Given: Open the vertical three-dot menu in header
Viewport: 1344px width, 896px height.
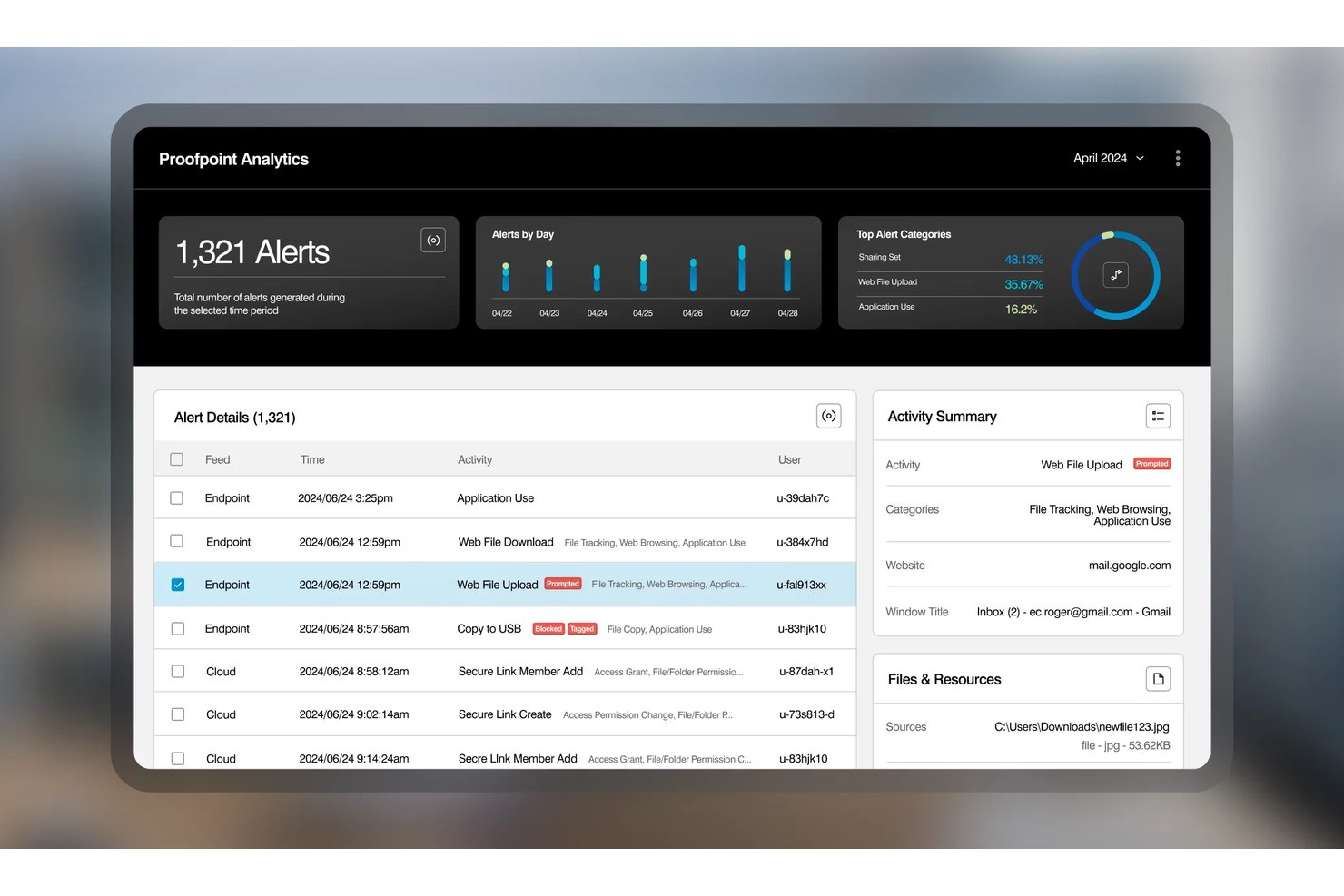Looking at the screenshot, I should click(1178, 158).
